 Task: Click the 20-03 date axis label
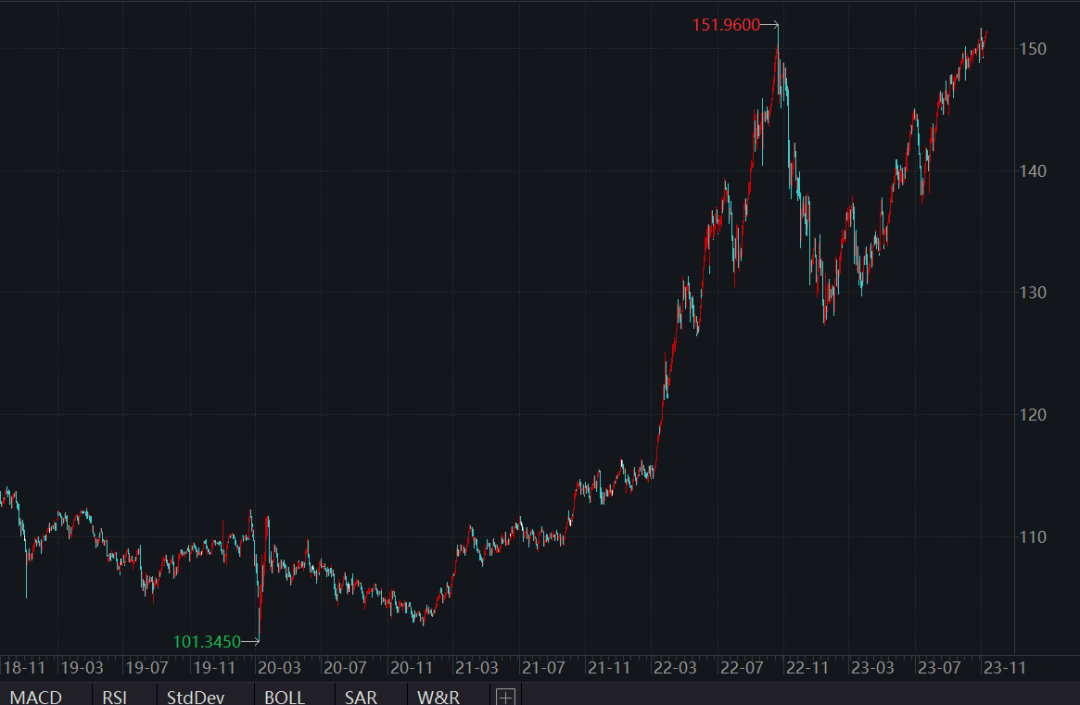pos(279,668)
